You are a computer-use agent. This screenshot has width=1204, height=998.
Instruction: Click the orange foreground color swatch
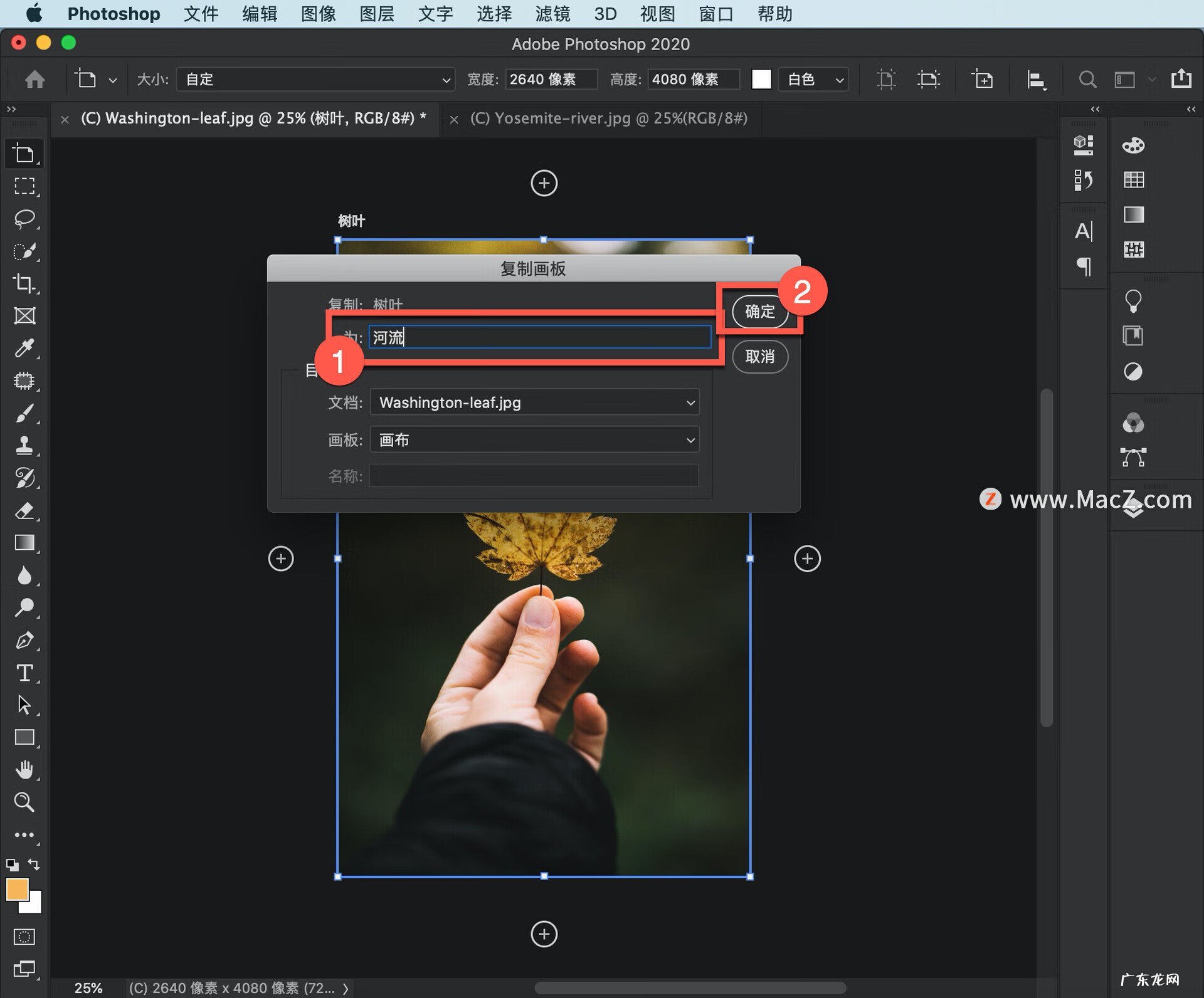(x=16, y=889)
